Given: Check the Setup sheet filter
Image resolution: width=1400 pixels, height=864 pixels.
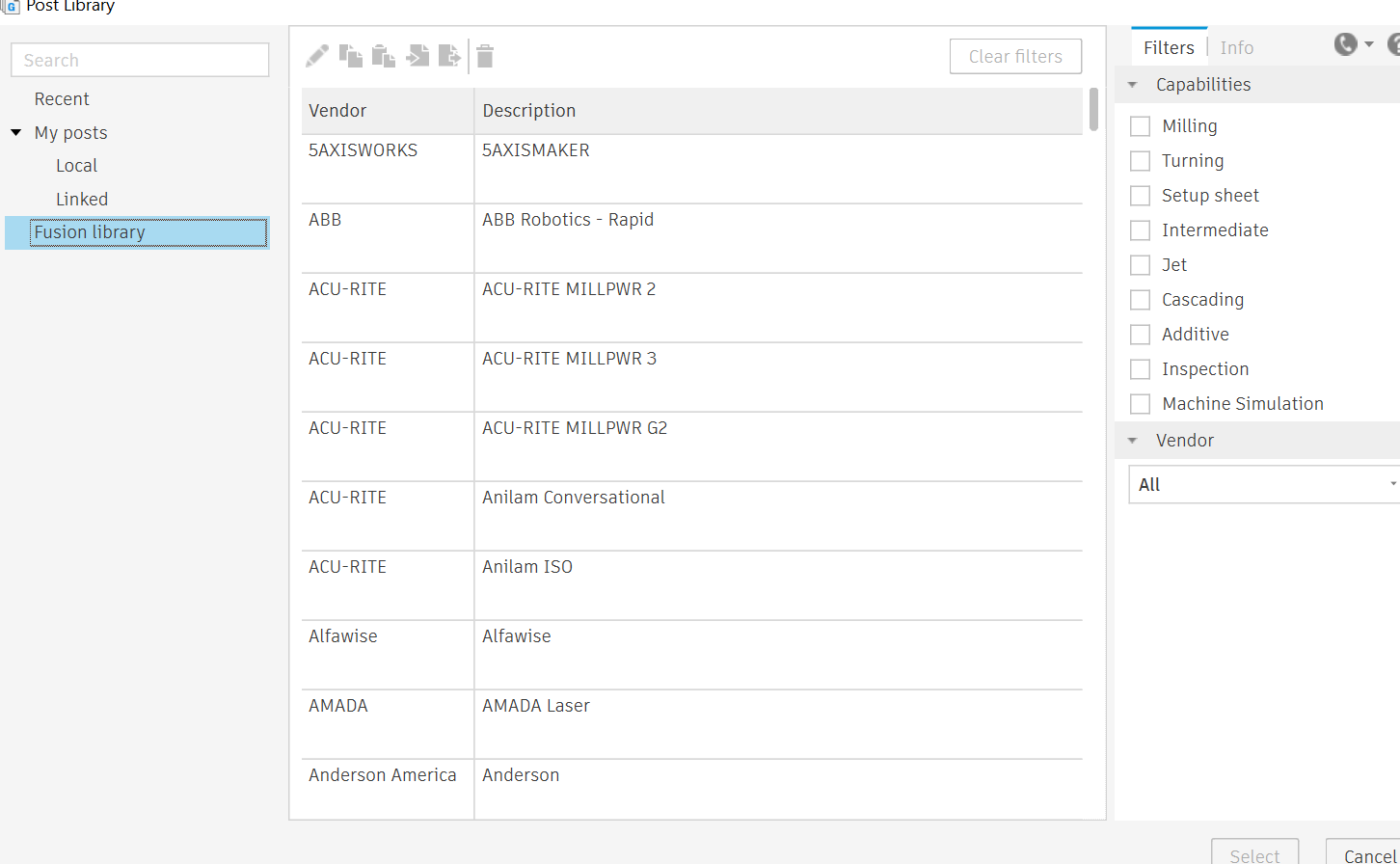Looking at the screenshot, I should pos(1140,196).
